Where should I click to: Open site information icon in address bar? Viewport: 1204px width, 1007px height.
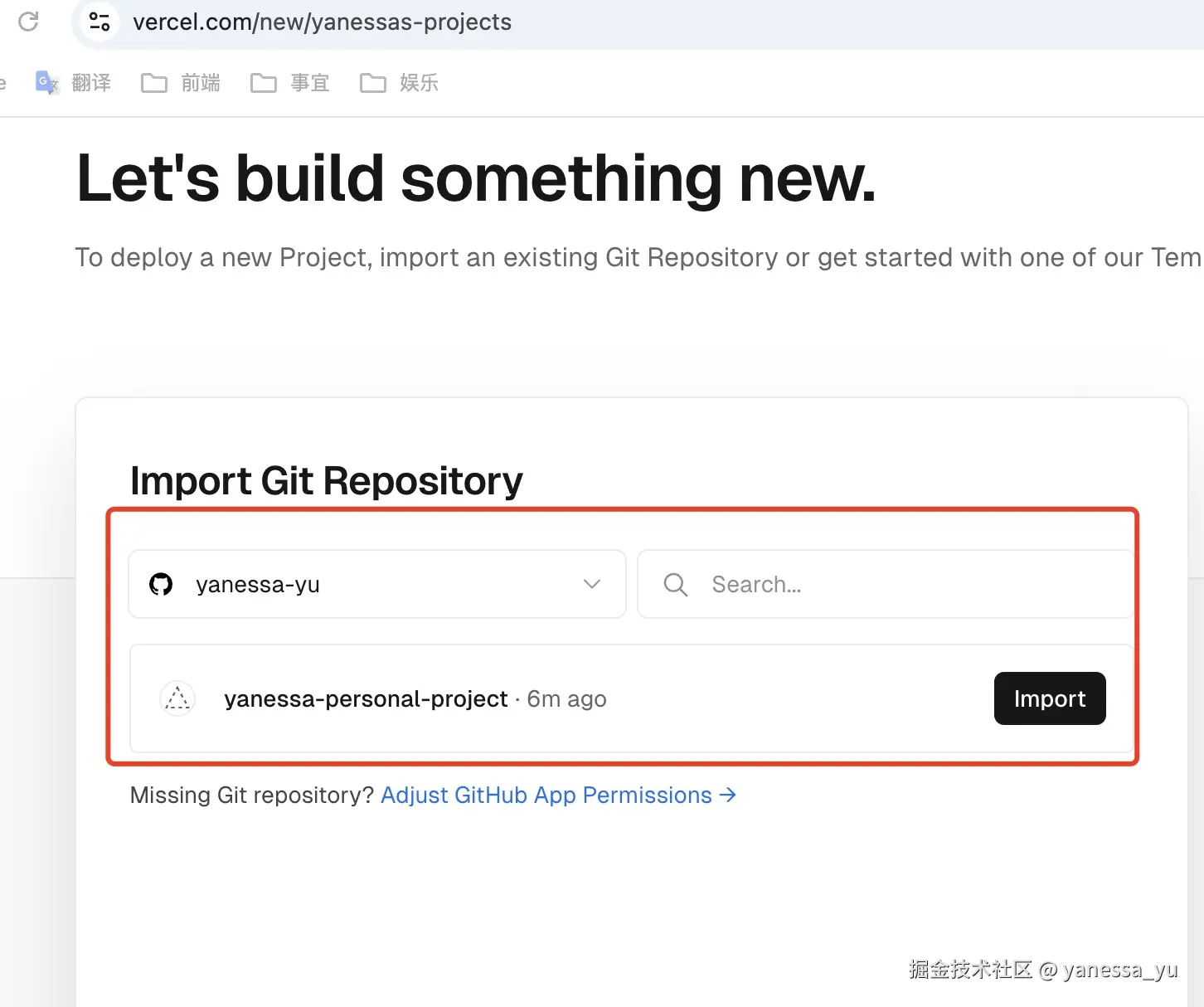[100, 22]
